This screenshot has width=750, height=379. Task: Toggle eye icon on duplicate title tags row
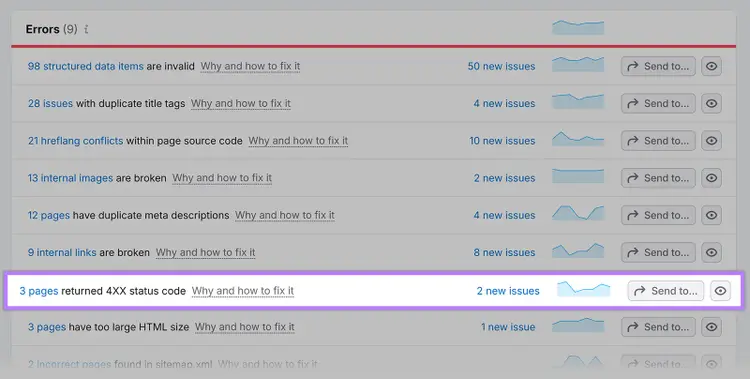click(x=711, y=103)
